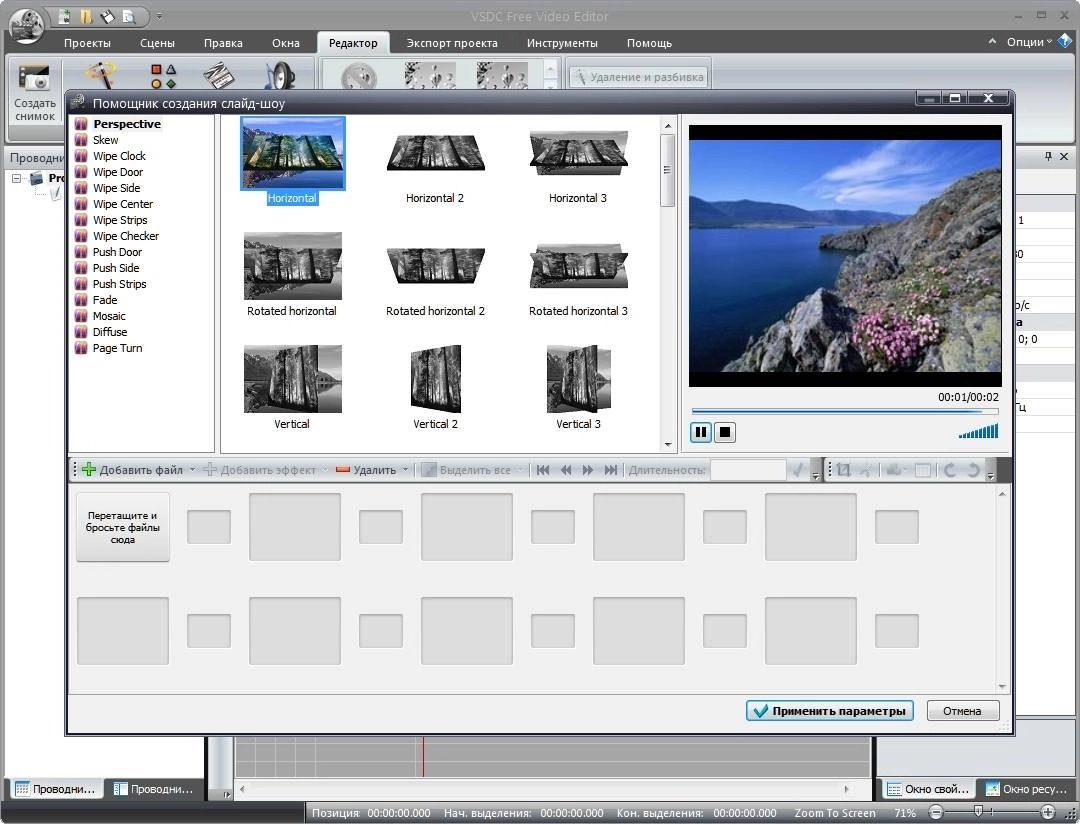Select the Push Strips transition category

119,284
